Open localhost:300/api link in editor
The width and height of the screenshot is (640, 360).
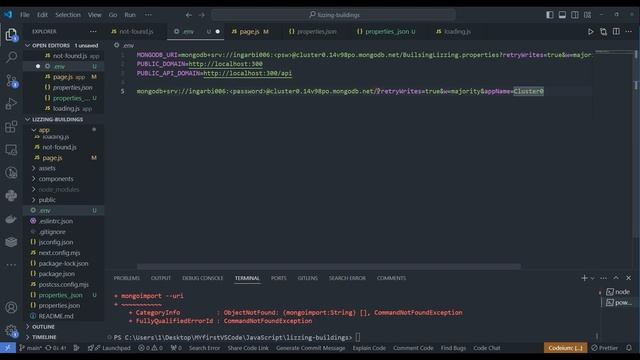(247, 73)
